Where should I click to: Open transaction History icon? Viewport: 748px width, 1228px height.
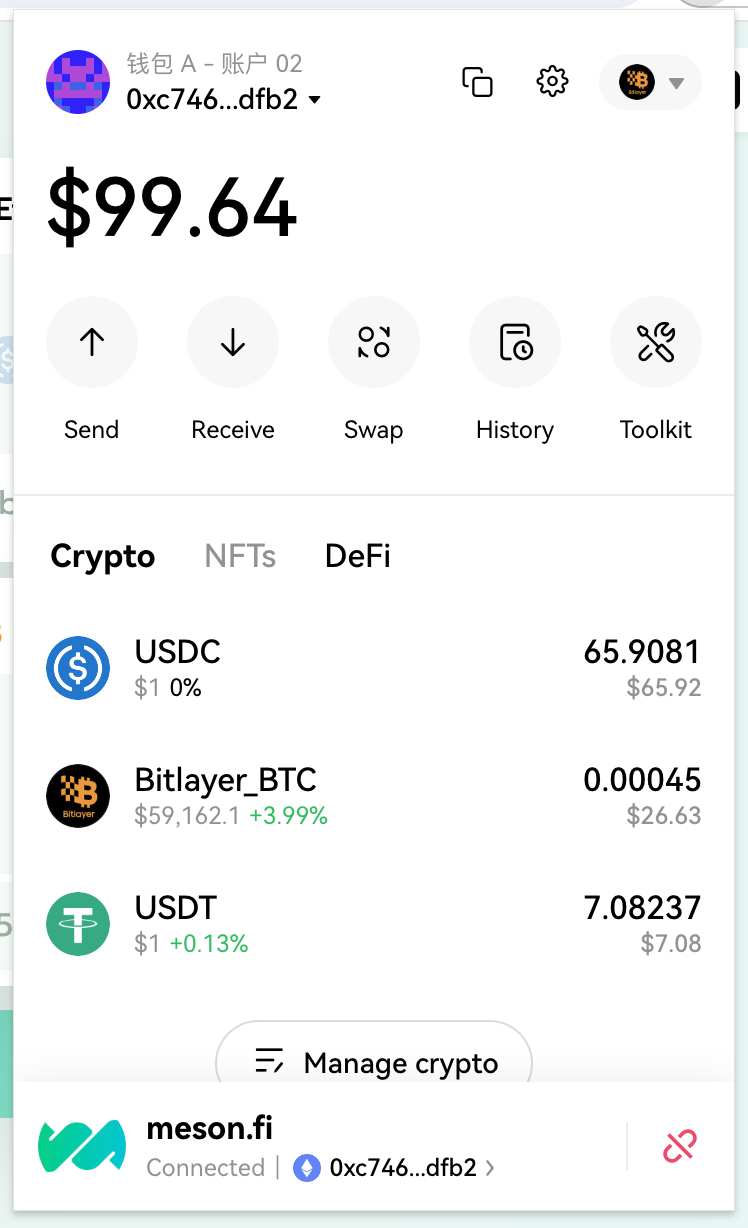click(515, 343)
